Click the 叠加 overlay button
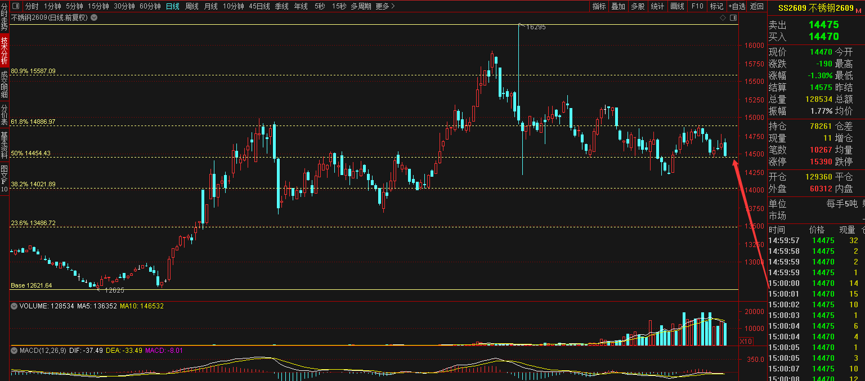Image resolution: width=865 pixels, height=381 pixels. pyautogui.click(x=618, y=6)
